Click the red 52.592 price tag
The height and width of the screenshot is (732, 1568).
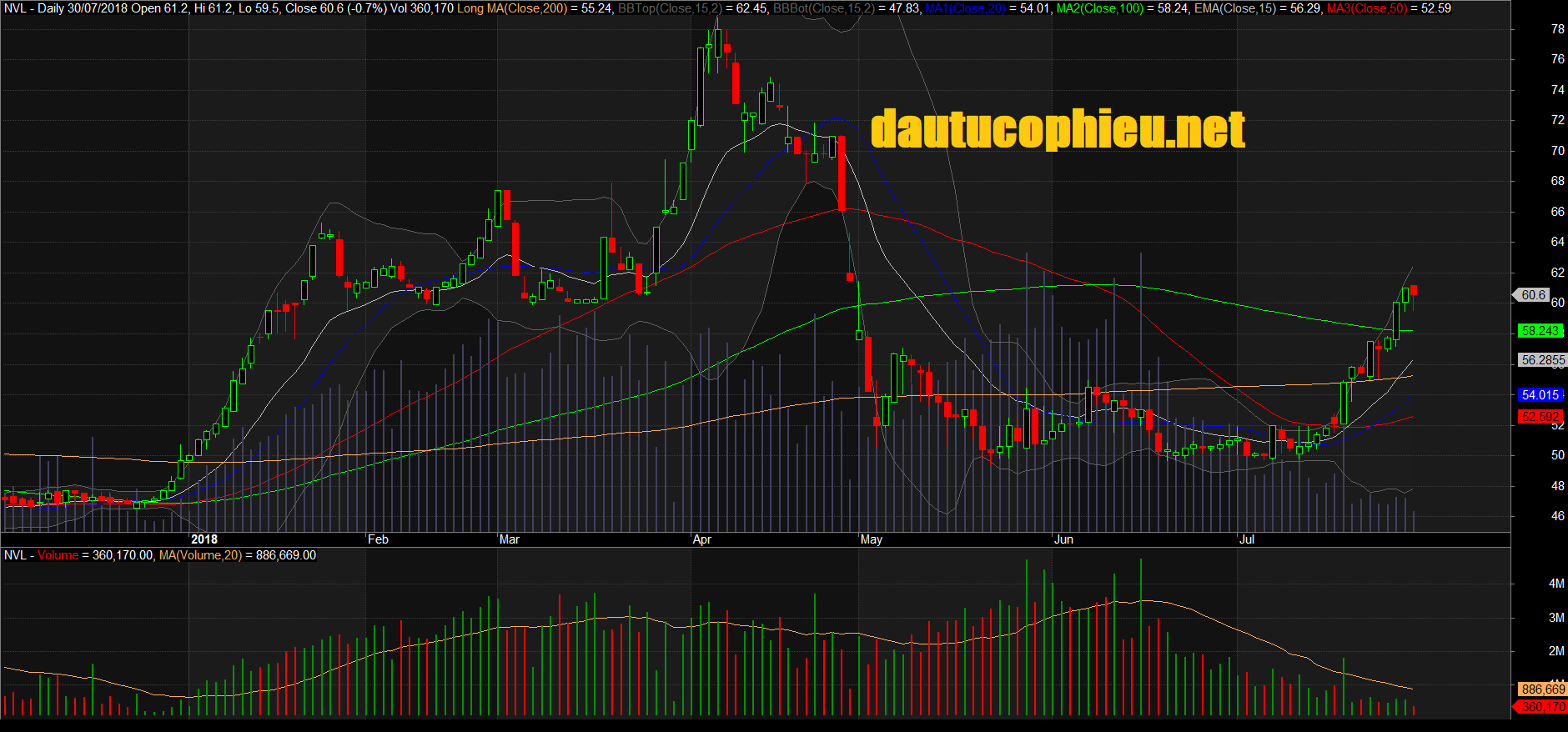1540,417
